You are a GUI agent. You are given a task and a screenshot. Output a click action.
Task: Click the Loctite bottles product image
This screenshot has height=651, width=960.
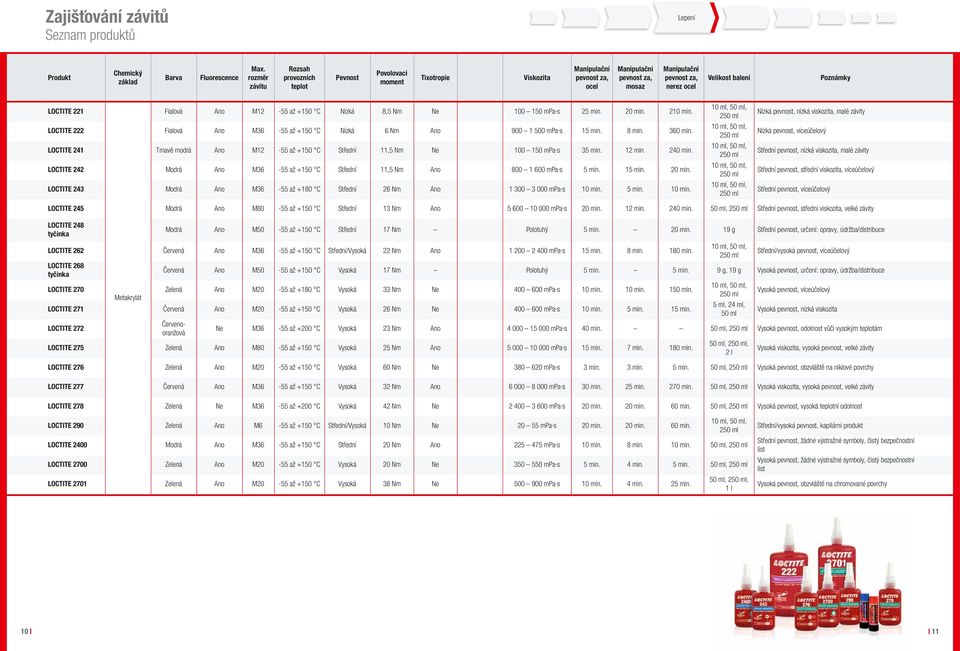point(818,576)
